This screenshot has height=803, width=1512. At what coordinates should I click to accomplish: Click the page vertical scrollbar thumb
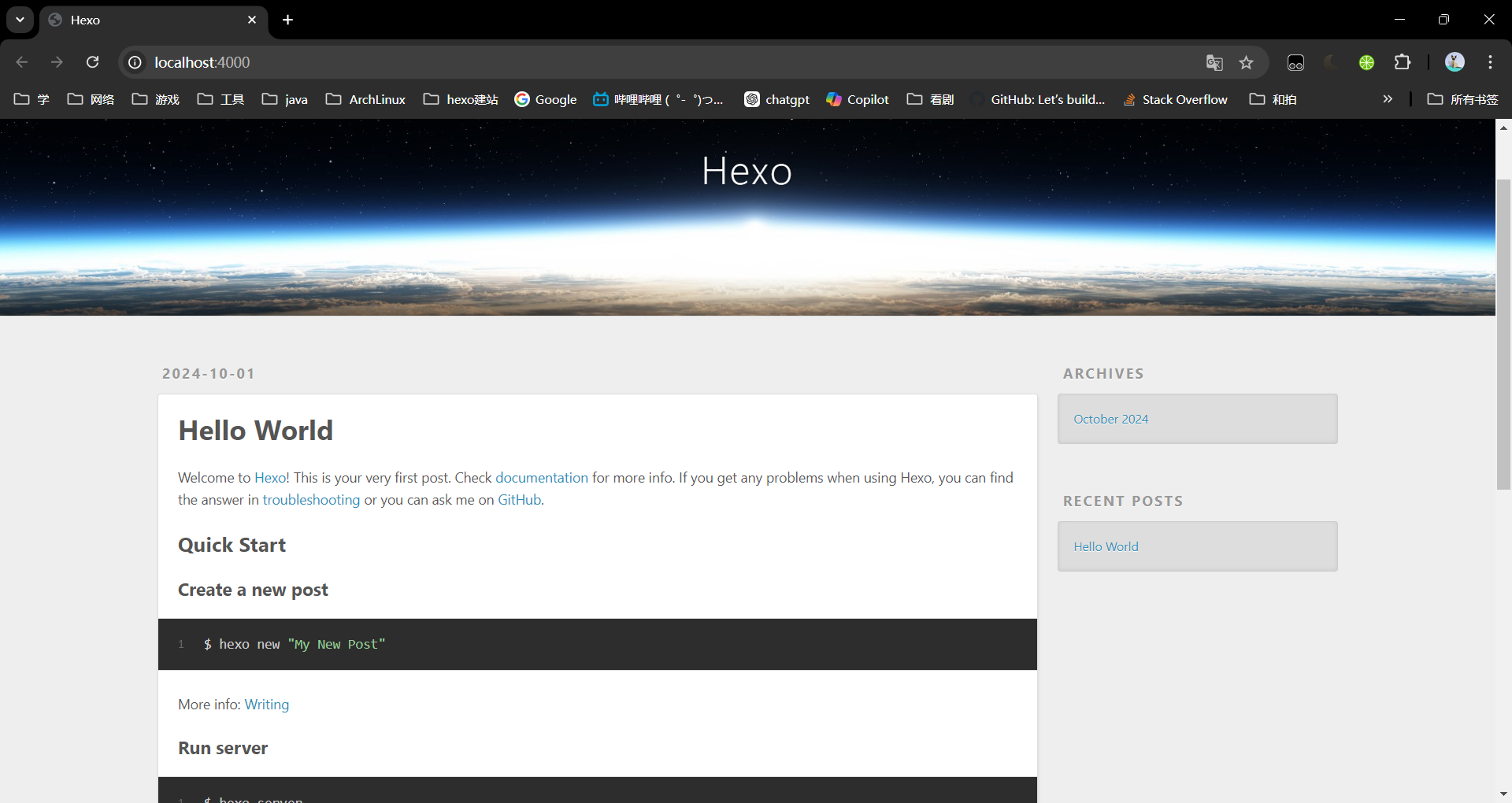[1503, 335]
